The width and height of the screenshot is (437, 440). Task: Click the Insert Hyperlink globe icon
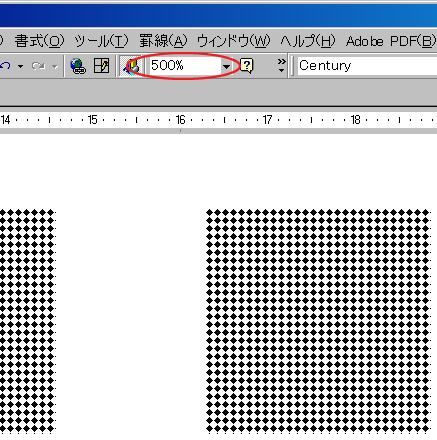(78, 66)
